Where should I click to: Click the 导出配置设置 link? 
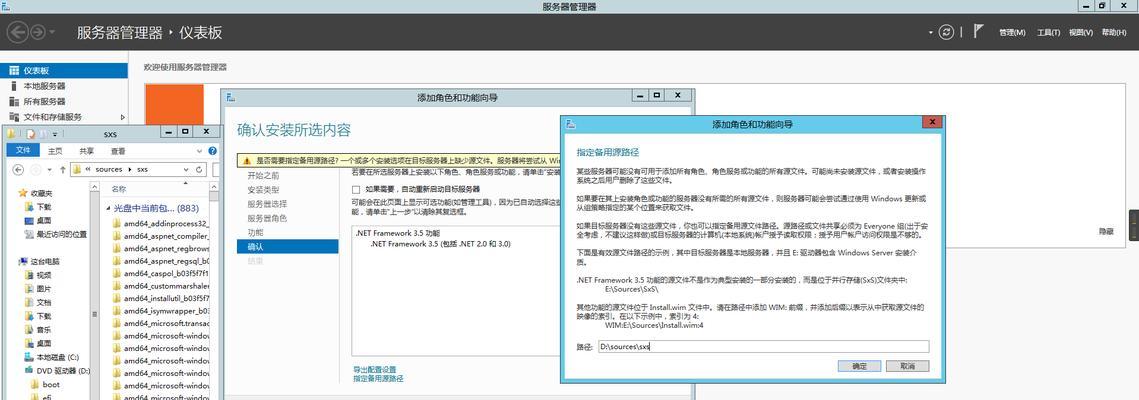[375, 370]
